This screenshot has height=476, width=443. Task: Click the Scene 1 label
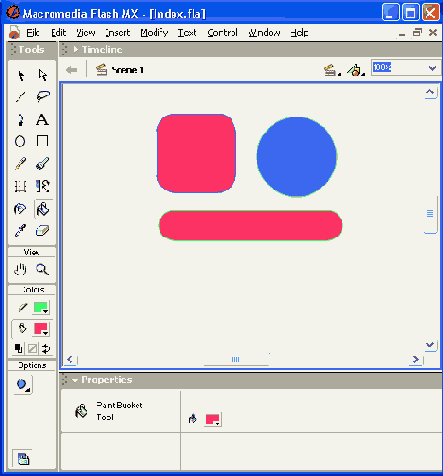pos(127,70)
